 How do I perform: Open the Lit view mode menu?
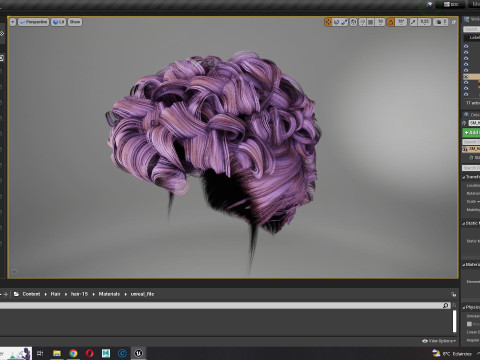58,22
